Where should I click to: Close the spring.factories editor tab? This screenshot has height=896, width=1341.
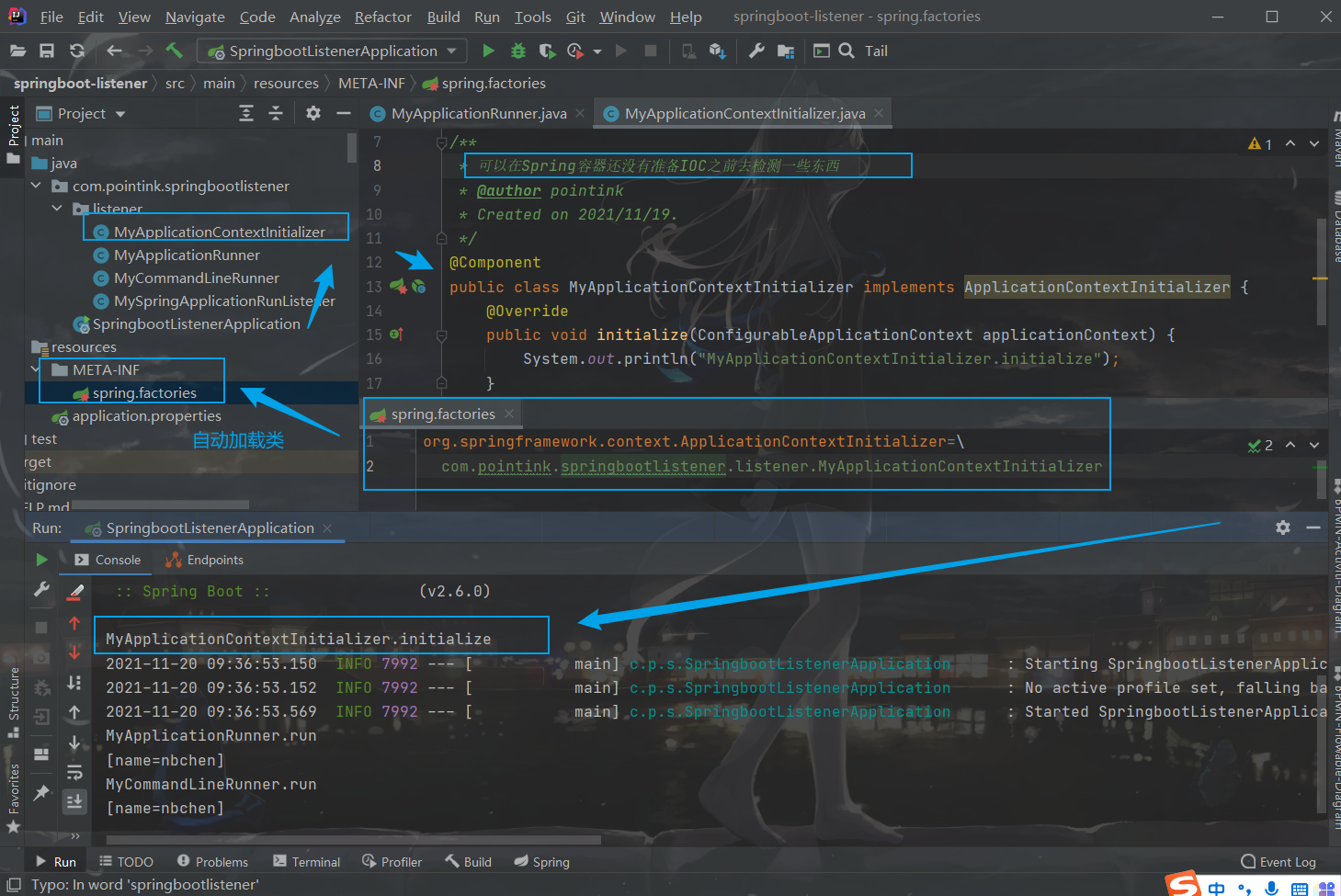click(509, 414)
